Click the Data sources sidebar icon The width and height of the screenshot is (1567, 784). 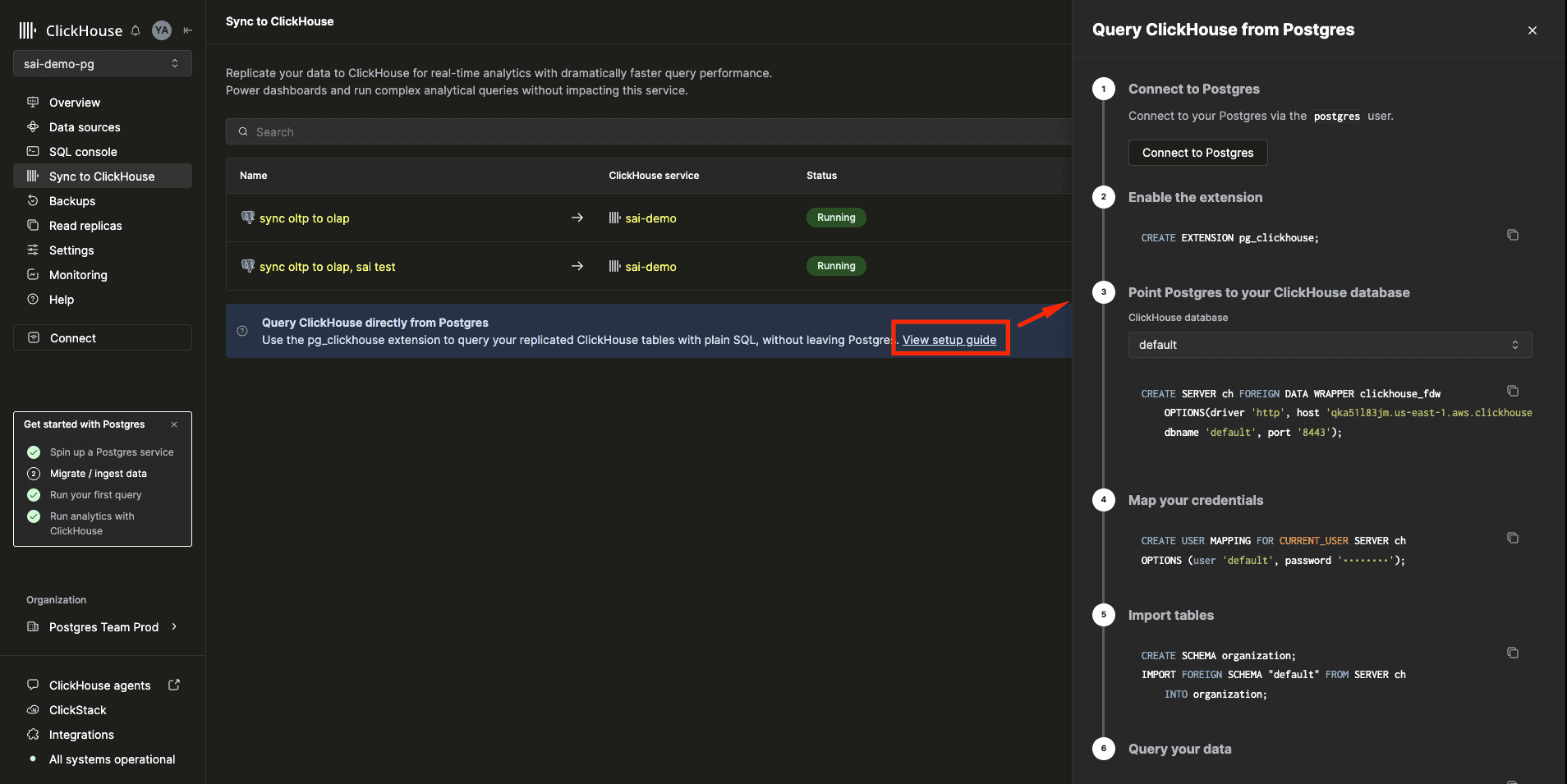tap(33, 126)
